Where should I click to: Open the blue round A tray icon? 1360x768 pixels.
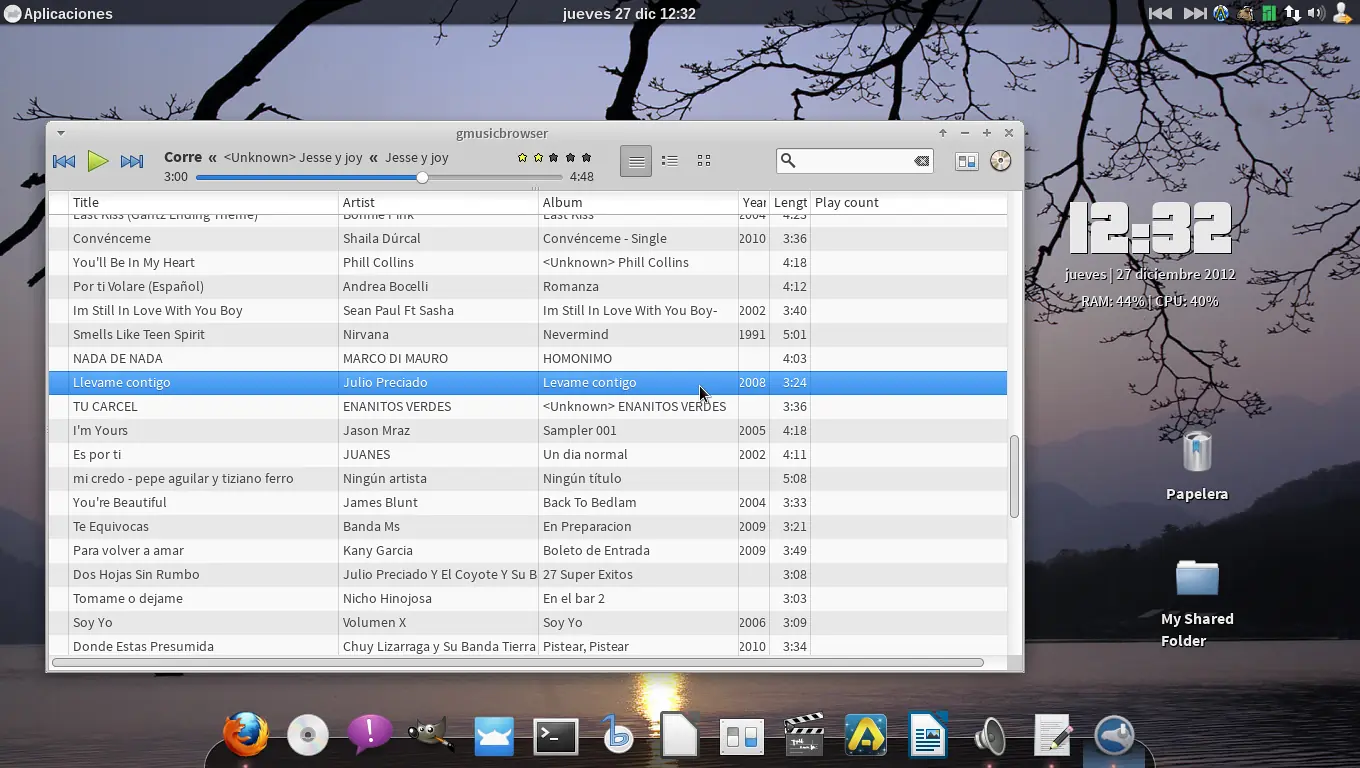[x=1221, y=14]
